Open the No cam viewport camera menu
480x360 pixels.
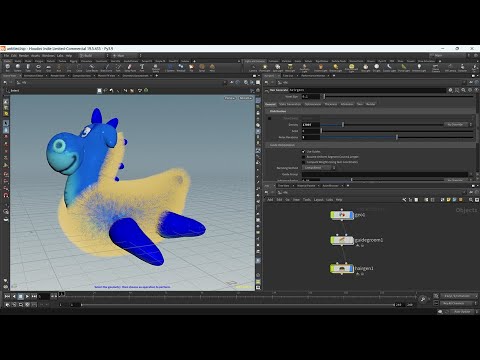(x=246, y=98)
